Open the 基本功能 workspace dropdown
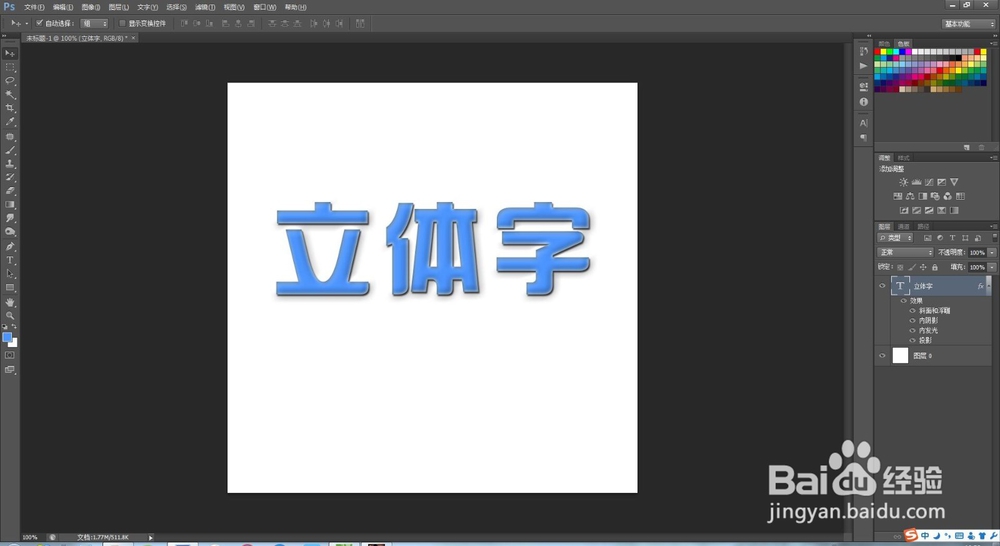 968,24
